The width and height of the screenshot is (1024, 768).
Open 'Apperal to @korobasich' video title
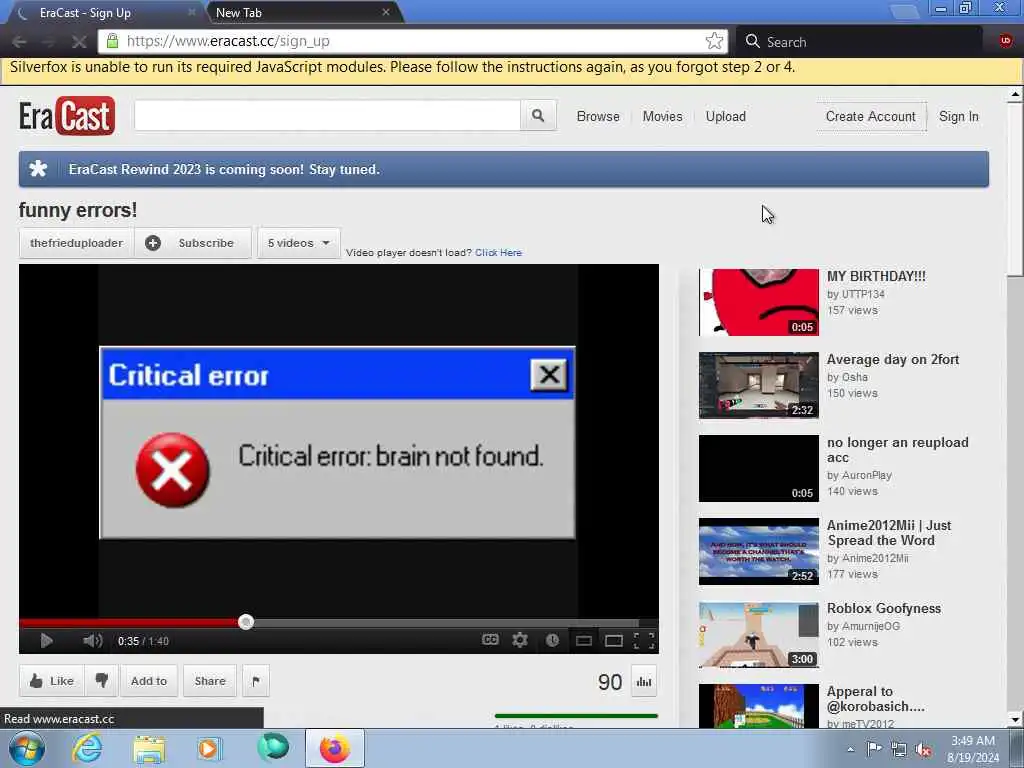(x=875, y=699)
